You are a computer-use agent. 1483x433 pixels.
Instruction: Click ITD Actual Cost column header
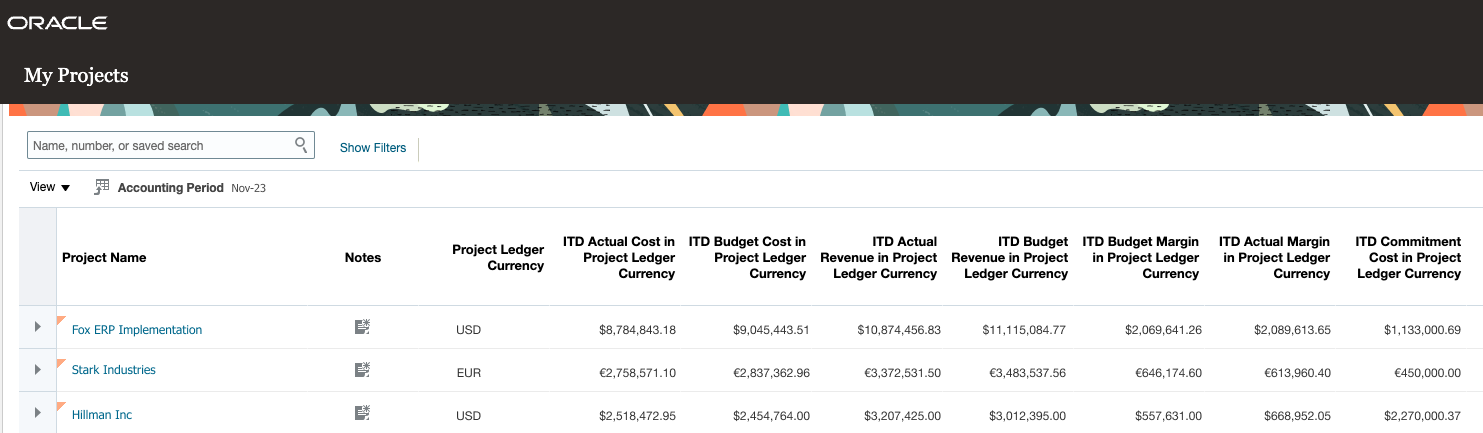619,257
